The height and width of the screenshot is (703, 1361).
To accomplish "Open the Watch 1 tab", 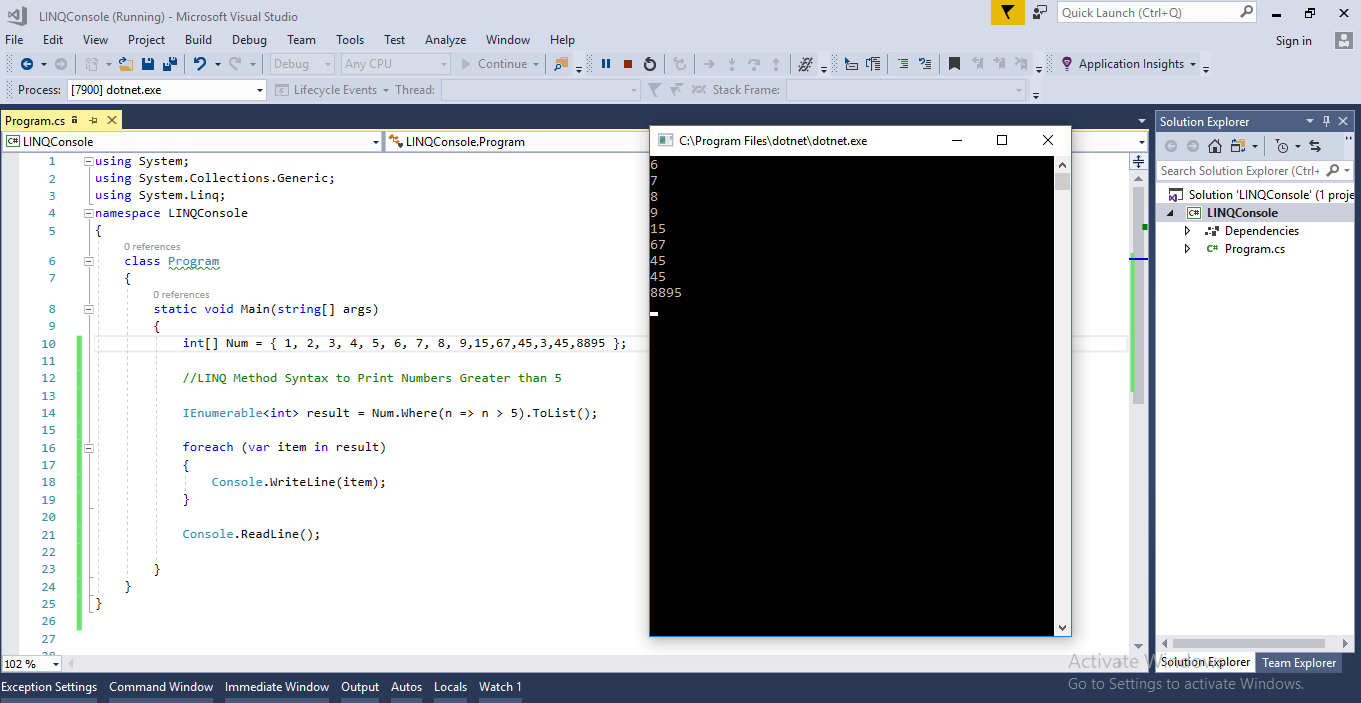I will click(x=500, y=687).
